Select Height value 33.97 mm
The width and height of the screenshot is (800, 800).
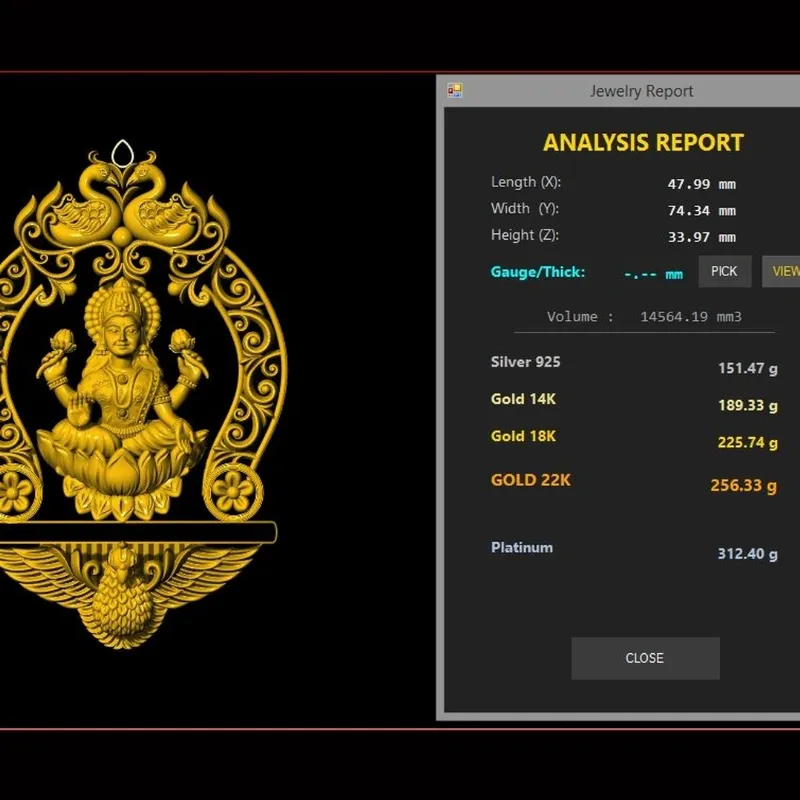(x=702, y=237)
